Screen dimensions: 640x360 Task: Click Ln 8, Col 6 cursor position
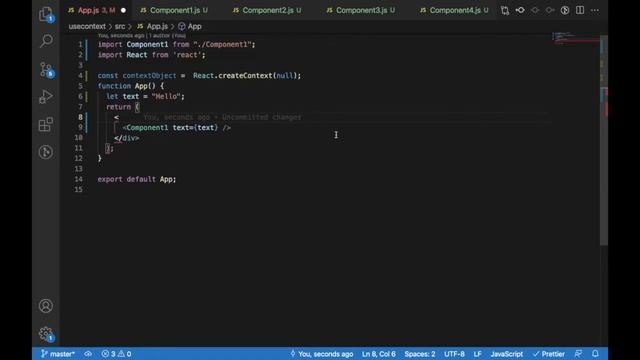pos(379,354)
